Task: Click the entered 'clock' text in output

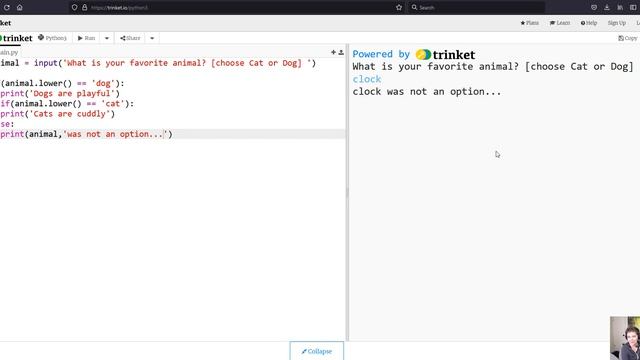Action: coord(367,79)
